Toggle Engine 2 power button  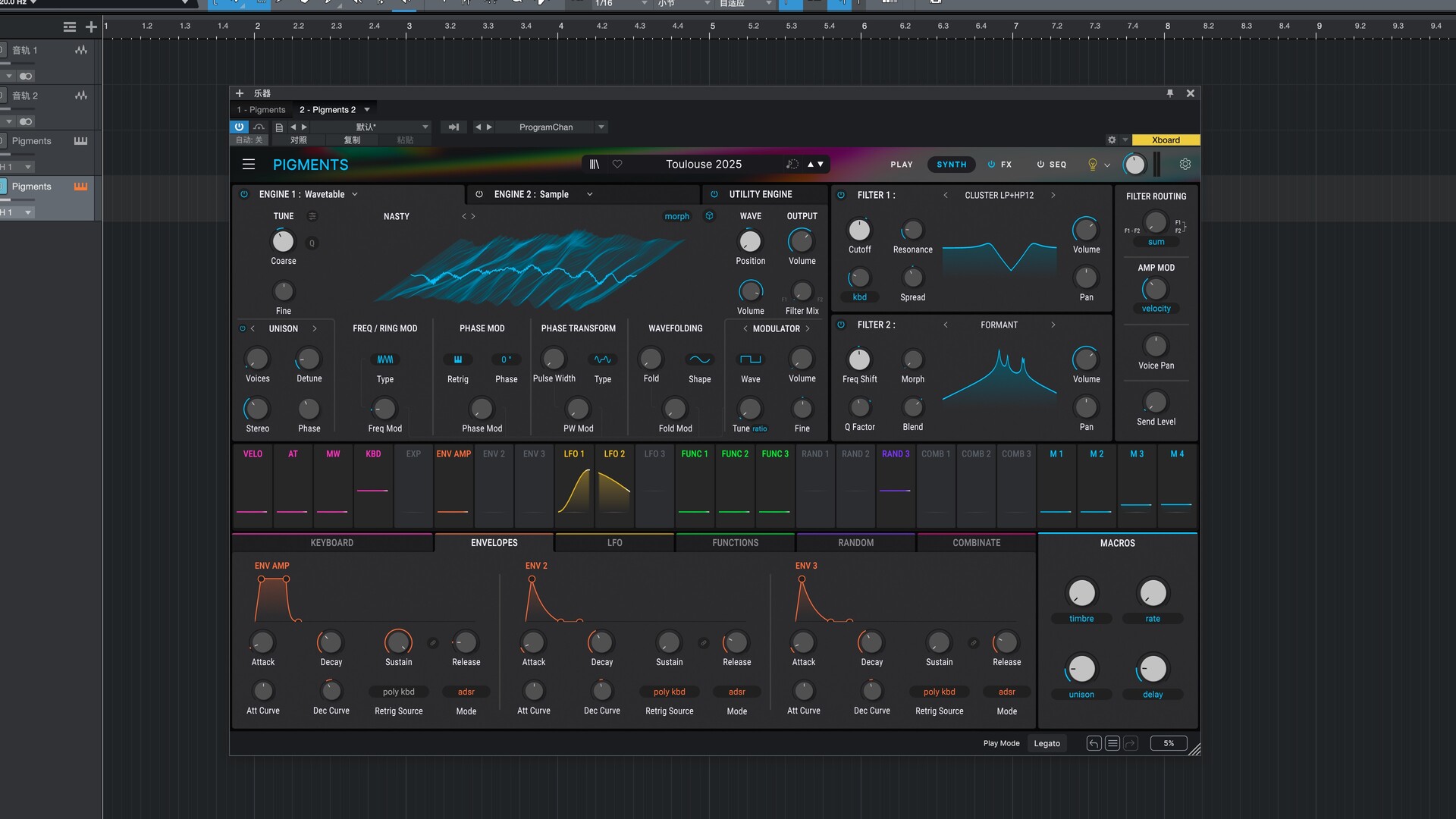coord(479,194)
